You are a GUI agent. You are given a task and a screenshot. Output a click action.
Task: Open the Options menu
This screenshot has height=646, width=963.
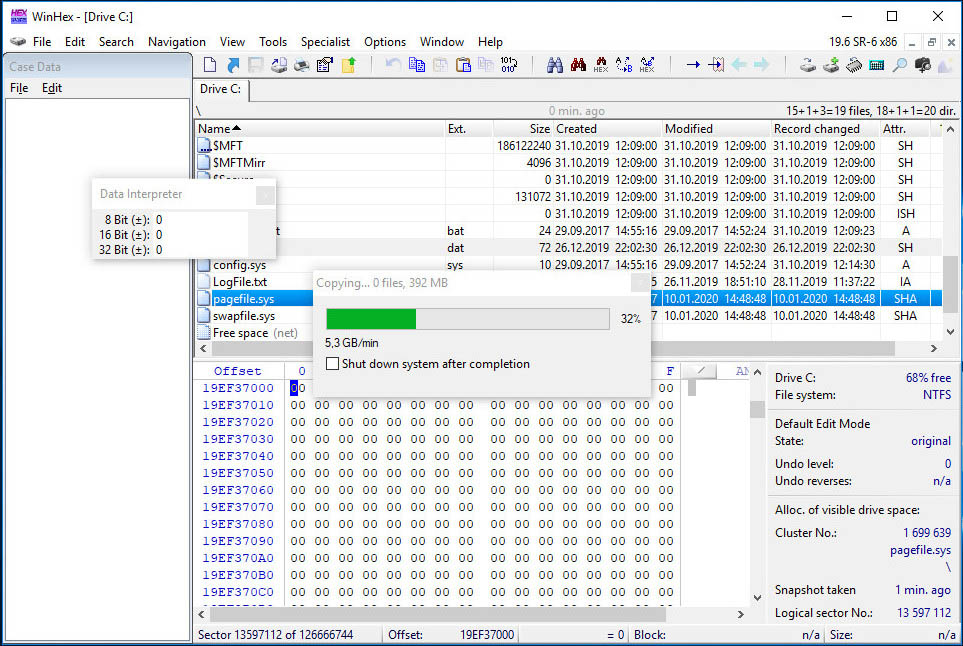coord(385,42)
